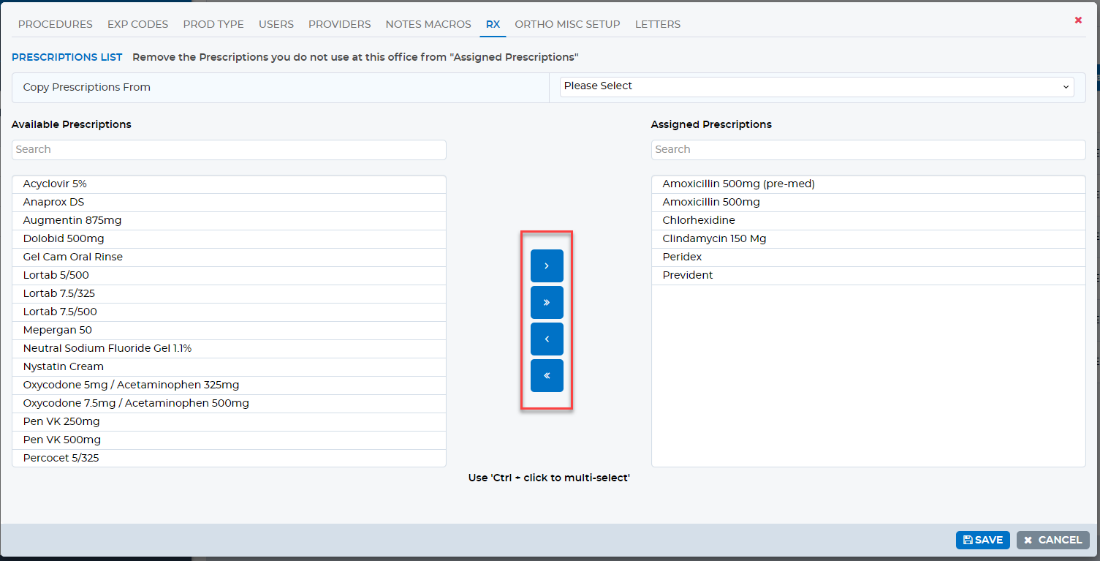The height and width of the screenshot is (561, 1100).
Task: Select Nystatin Cream prescription
Action: point(229,366)
